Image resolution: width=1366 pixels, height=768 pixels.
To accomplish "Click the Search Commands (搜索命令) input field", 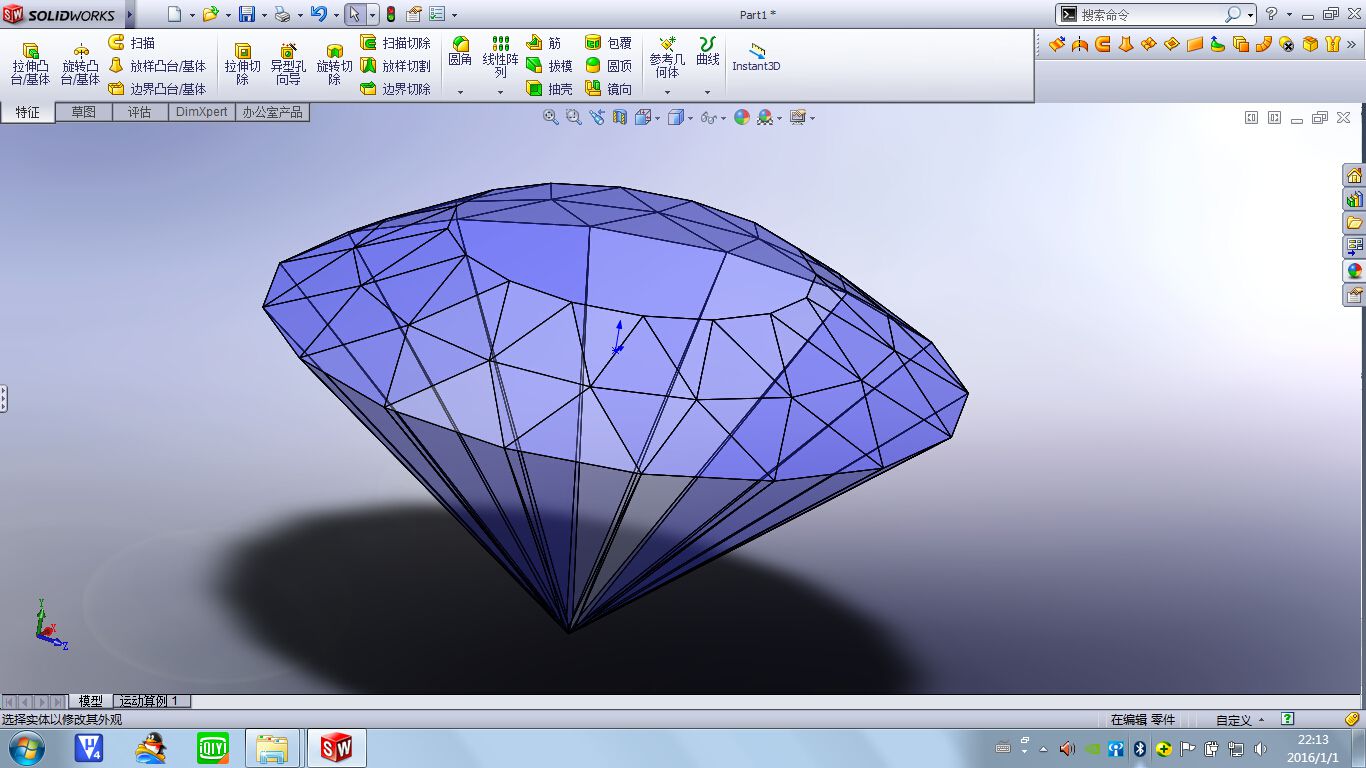I will pyautogui.click(x=1150, y=15).
